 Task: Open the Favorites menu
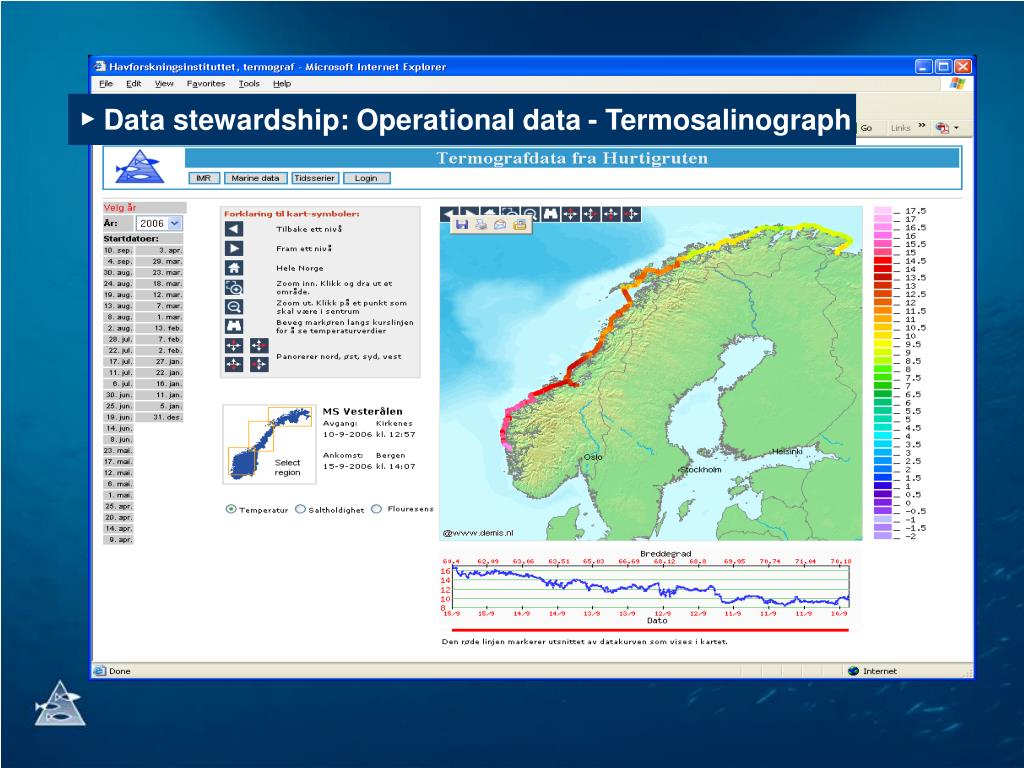click(206, 84)
